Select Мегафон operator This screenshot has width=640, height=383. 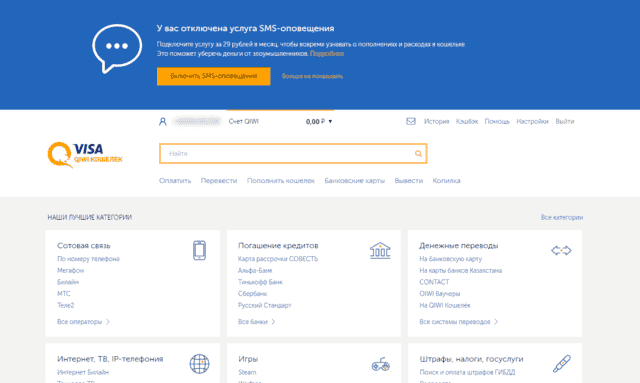pyautogui.click(x=71, y=270)
